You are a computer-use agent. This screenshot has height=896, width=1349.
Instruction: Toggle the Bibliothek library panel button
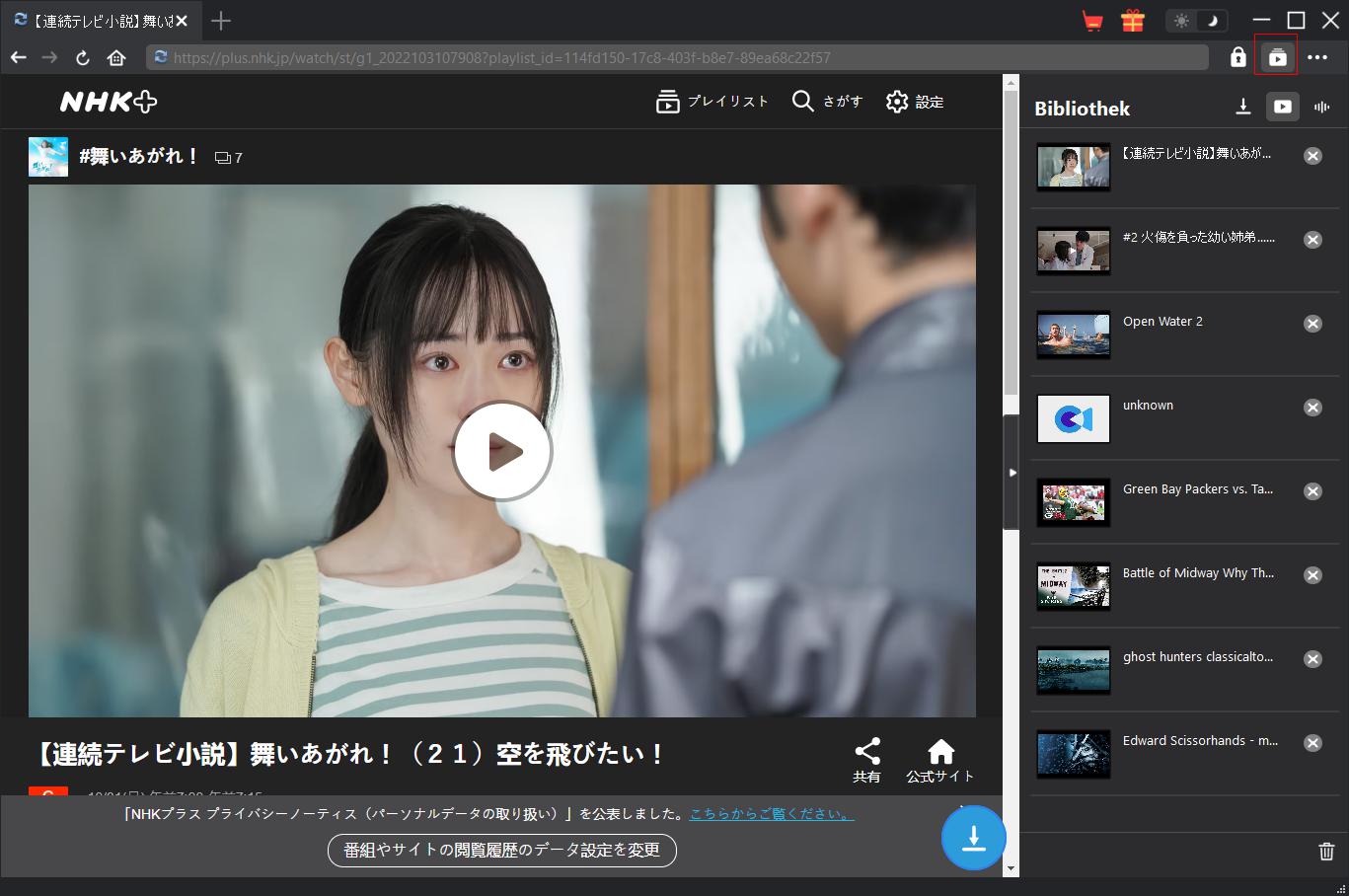click(1277, 58)
